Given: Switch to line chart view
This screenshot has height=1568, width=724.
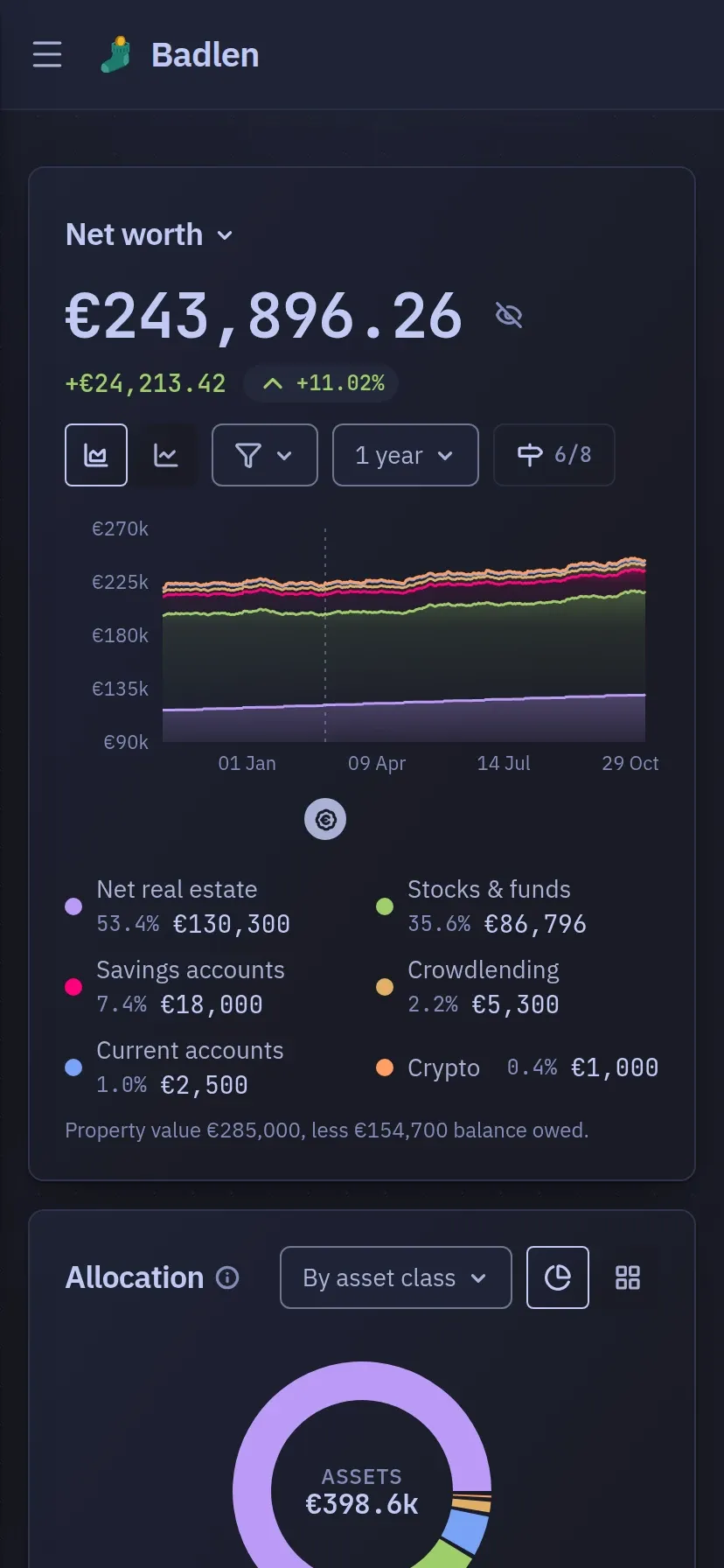Looking at the screenshot, I should tap(166, 455).
